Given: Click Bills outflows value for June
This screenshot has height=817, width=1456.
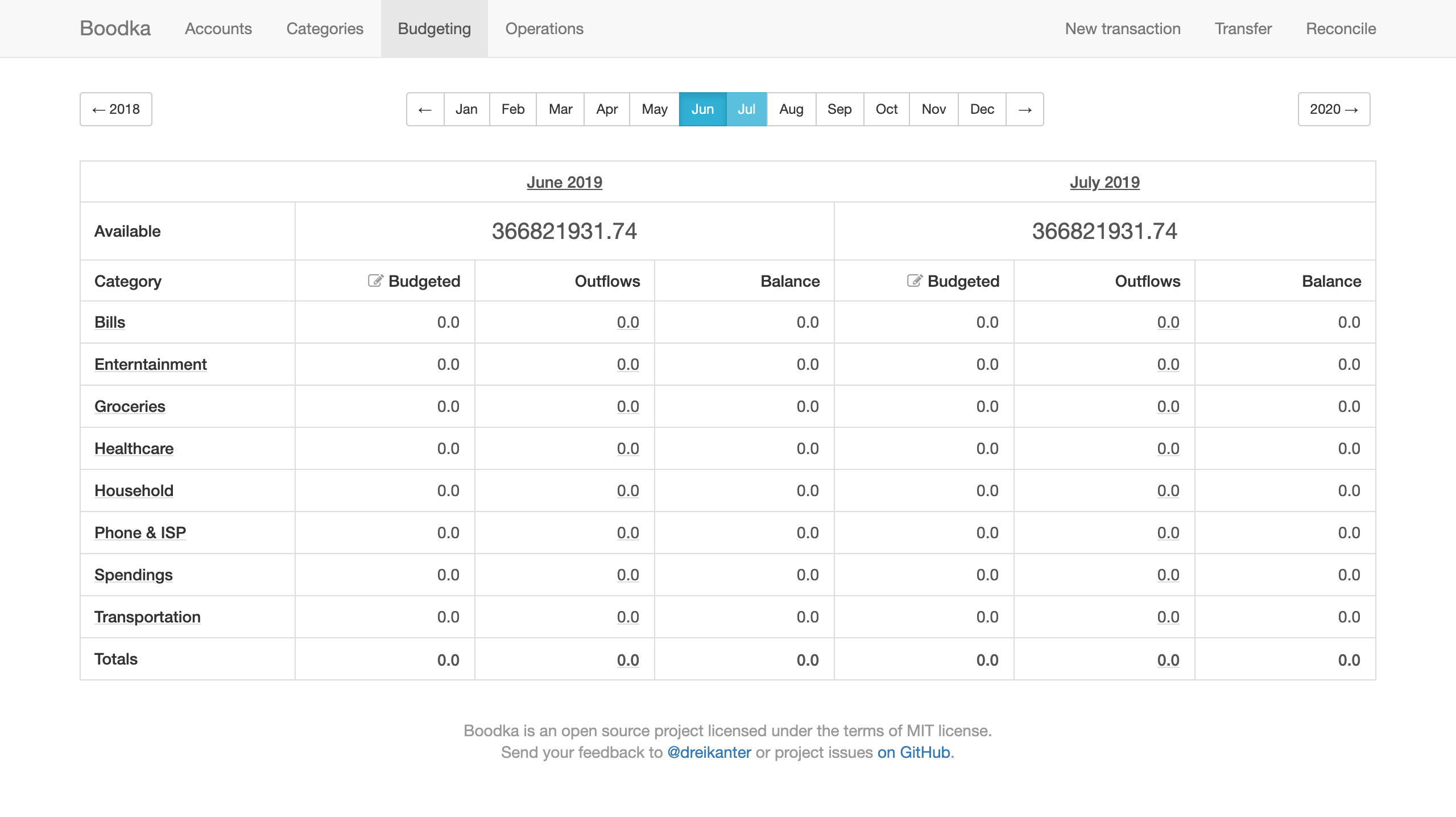Looking at the screenshot, I should pyautogui.click(x=628, y=322).
